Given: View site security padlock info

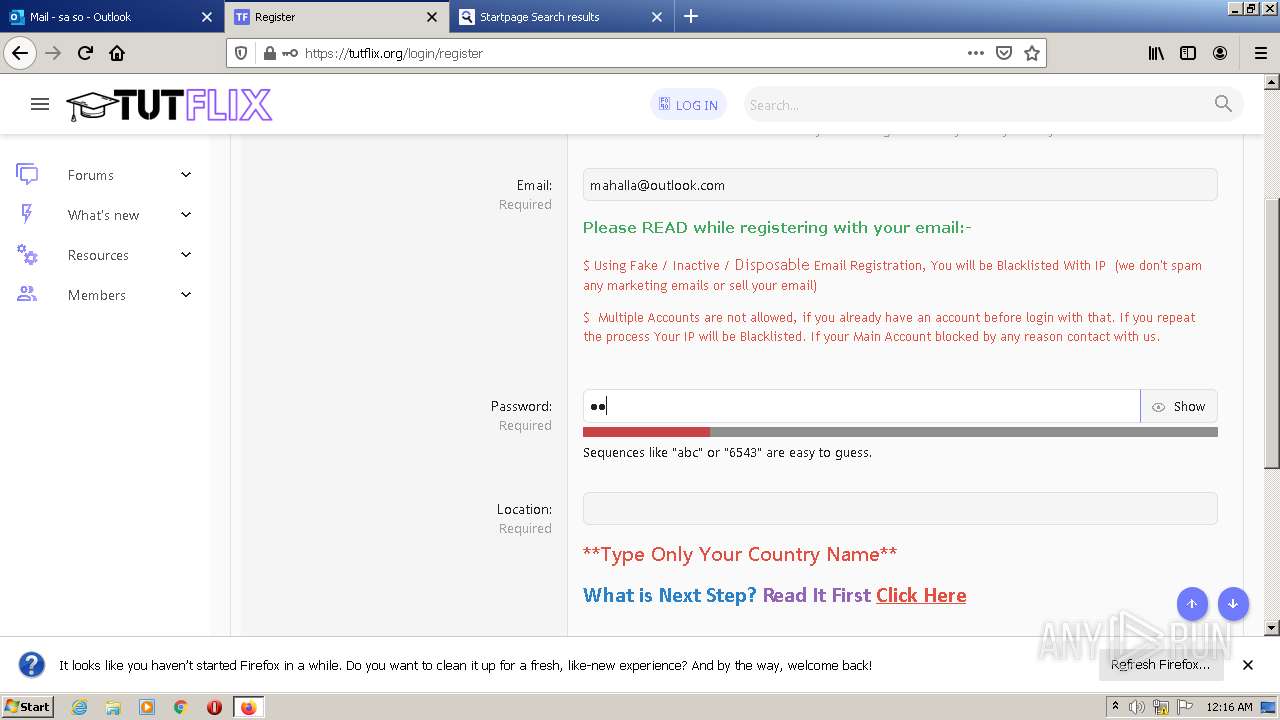Looking at the screenshot, I should [x=269, y=53].
